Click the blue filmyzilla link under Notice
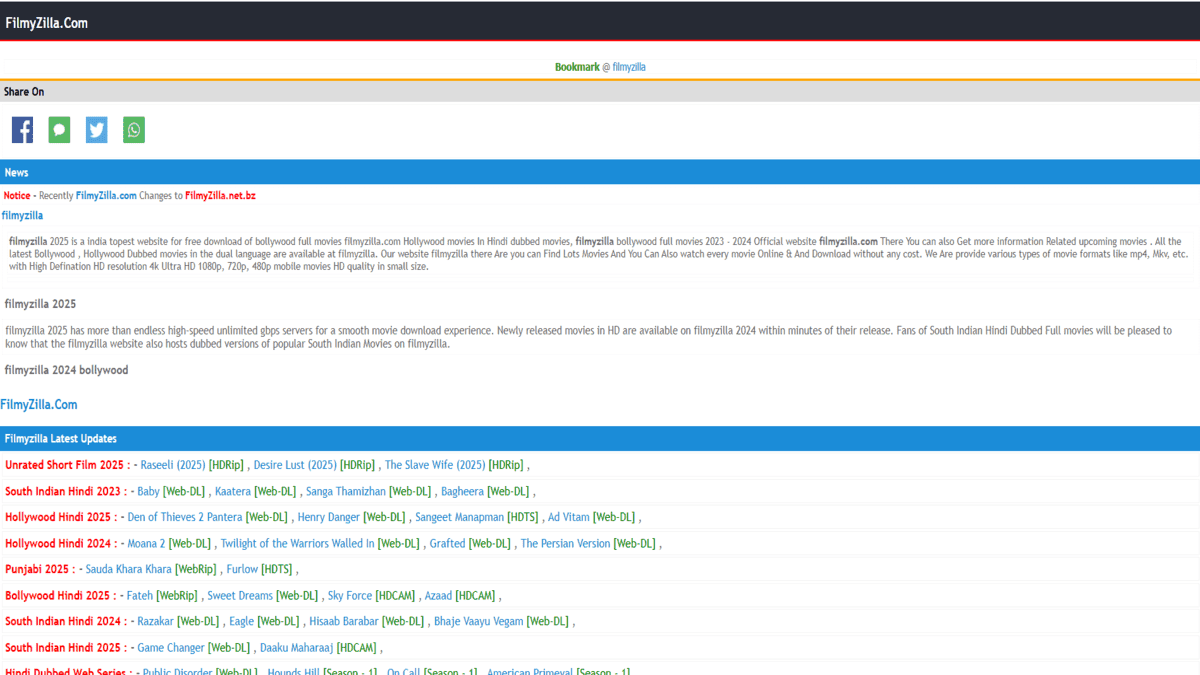 (22, 215)
